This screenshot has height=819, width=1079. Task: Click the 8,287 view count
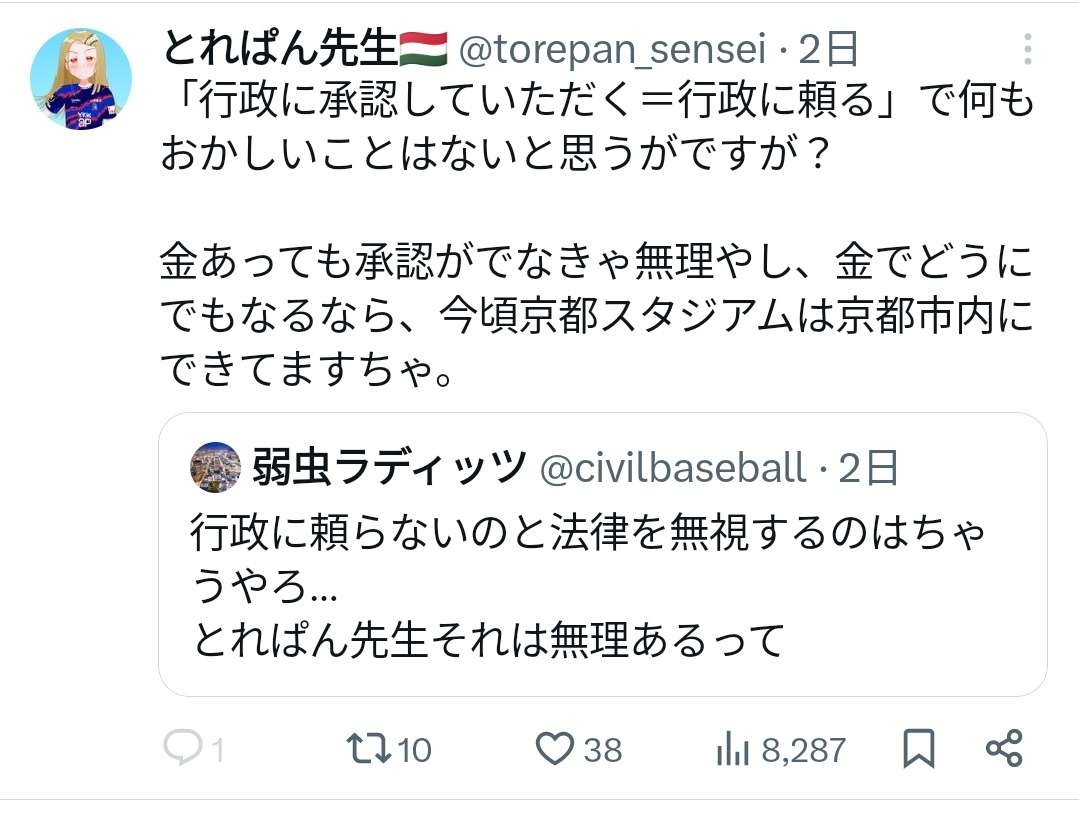tap(803, 750)
